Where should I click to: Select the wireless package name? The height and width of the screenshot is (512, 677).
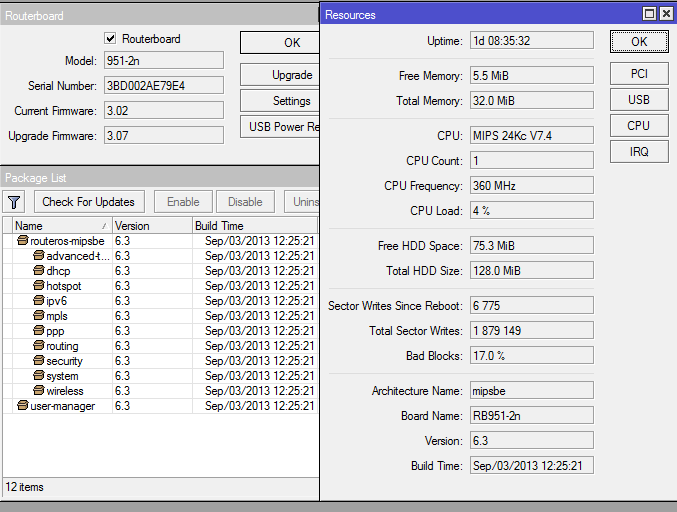(65, 391)
